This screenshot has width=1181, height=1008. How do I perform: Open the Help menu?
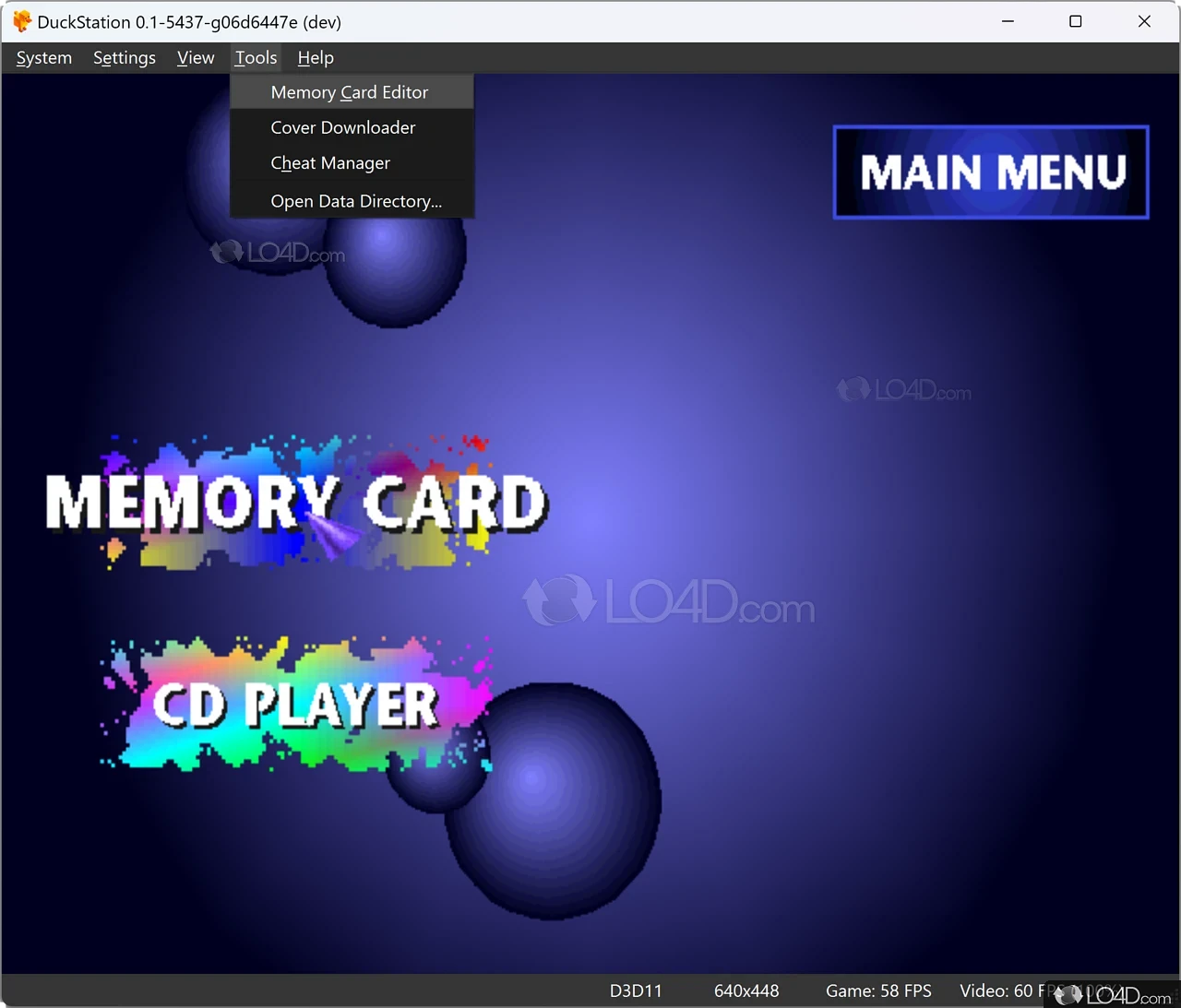316,58
